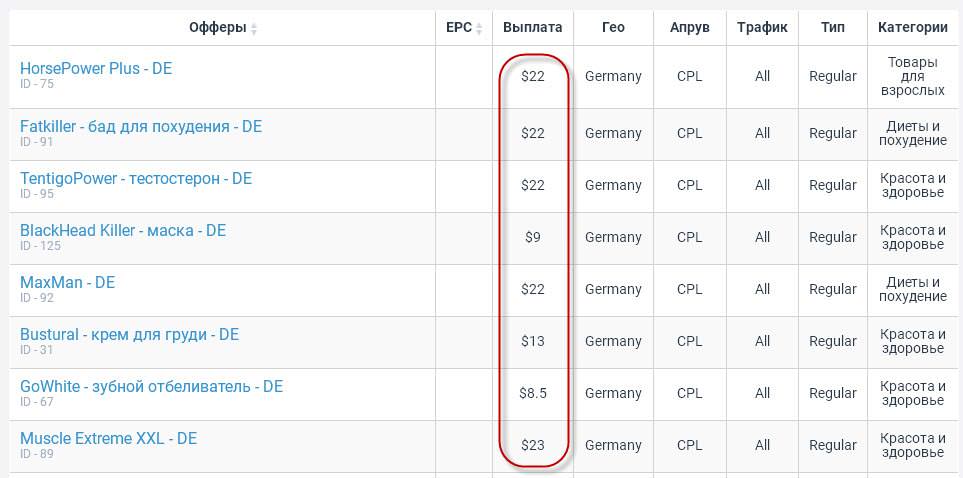
Task: Click sort arrows next to EPC header
Action: 479,28
